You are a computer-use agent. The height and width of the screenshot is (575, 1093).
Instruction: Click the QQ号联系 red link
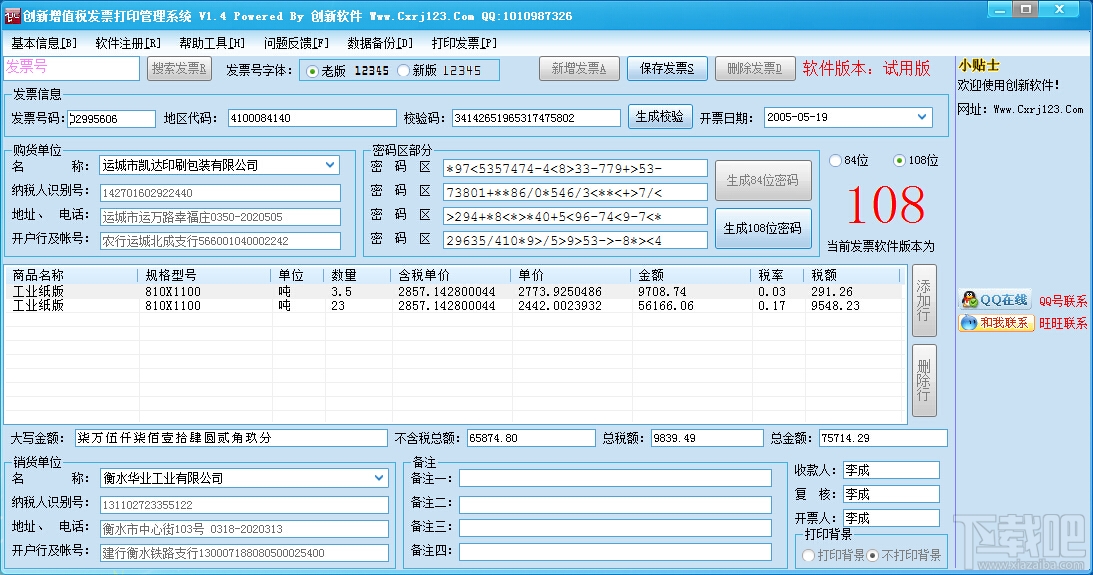(x=1063, y=301)
